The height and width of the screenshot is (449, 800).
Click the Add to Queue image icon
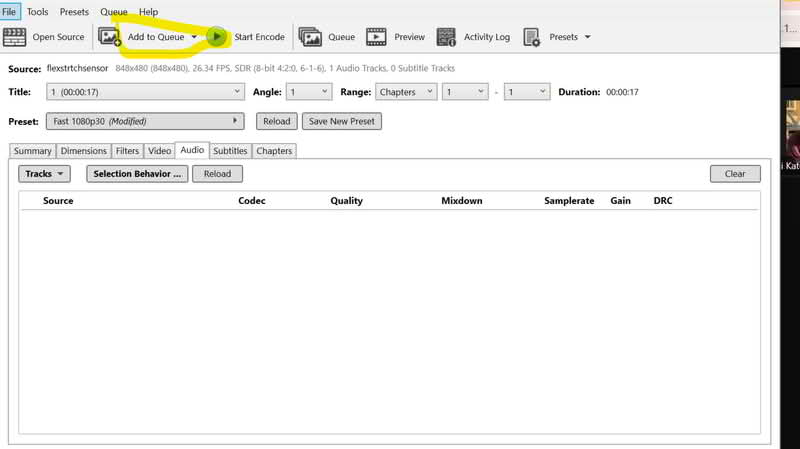110,37
